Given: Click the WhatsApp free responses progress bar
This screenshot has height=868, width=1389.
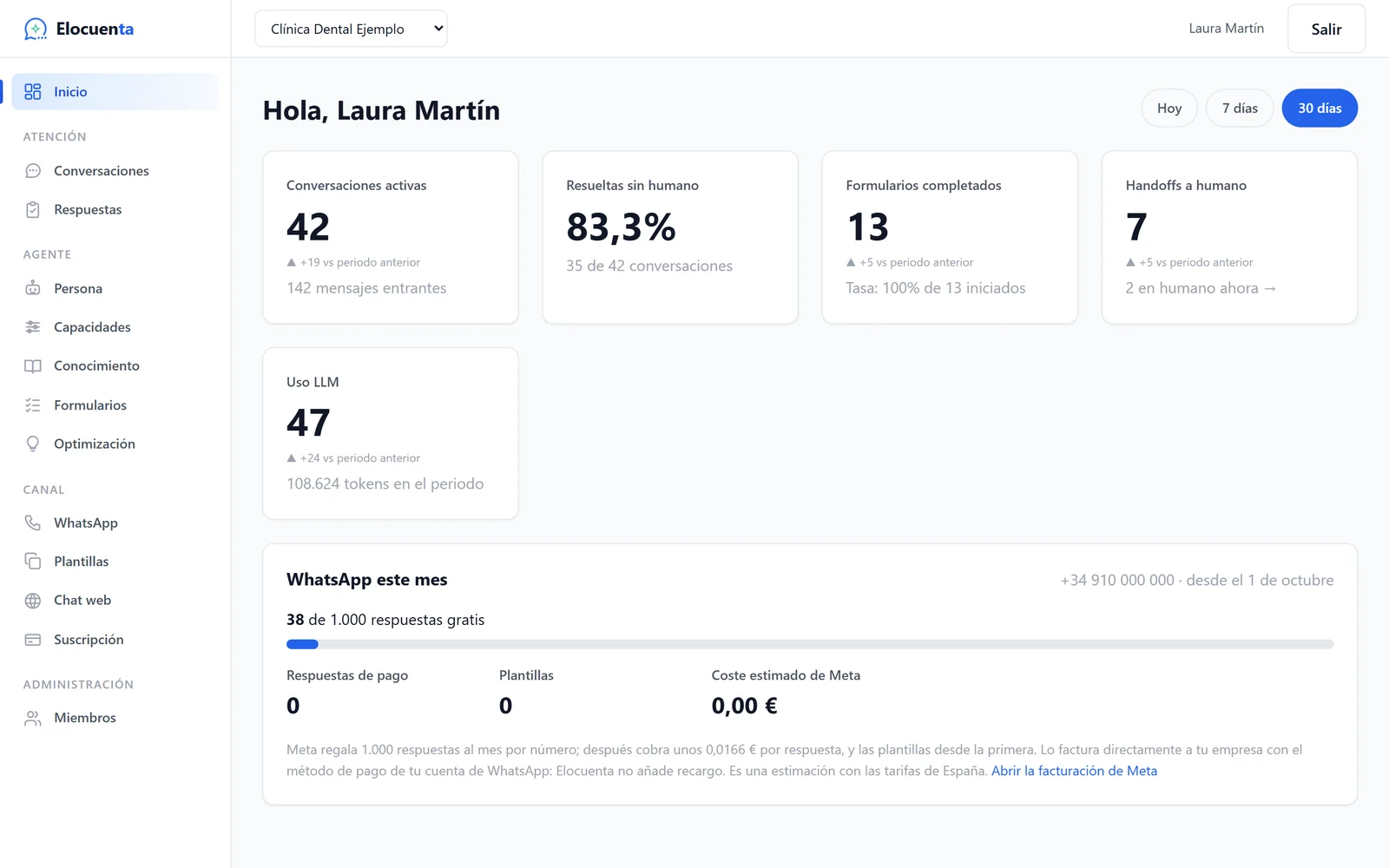Looking at the screenshot, I should tap(810, 644).
